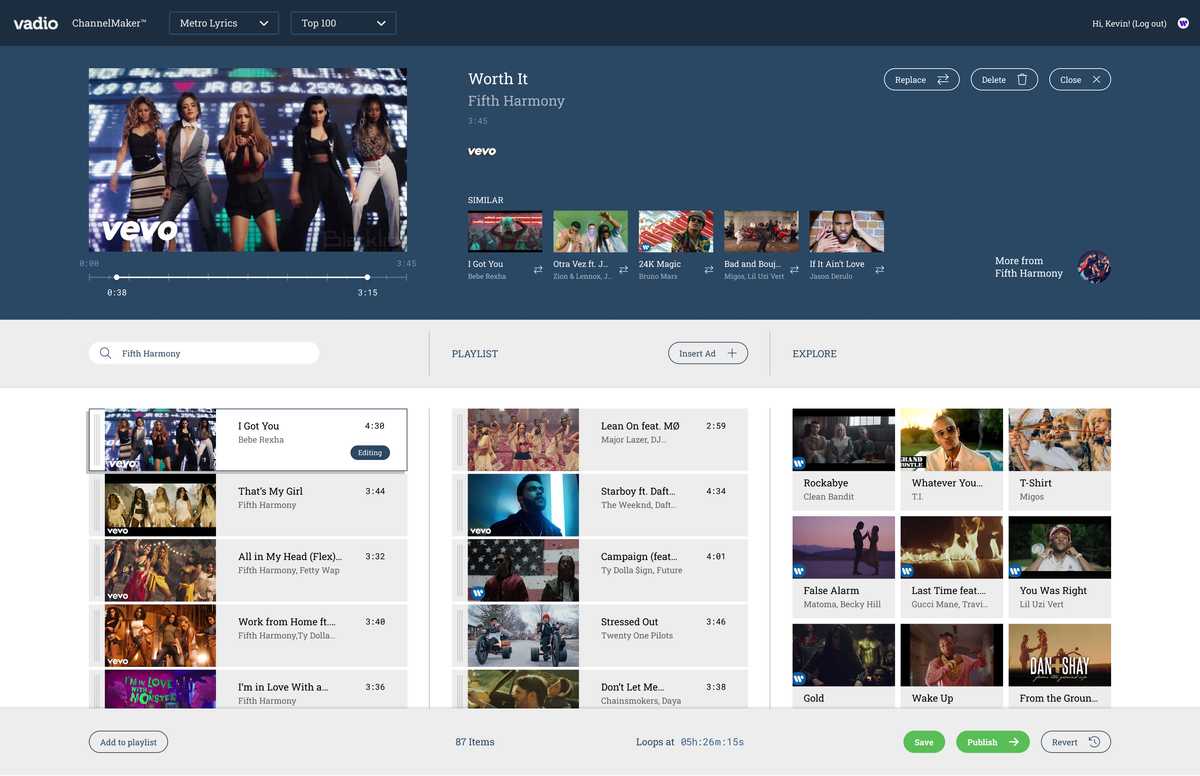
Task: Click the Whatever You Need explore thumbnail
Action: (x=952, y=439)
